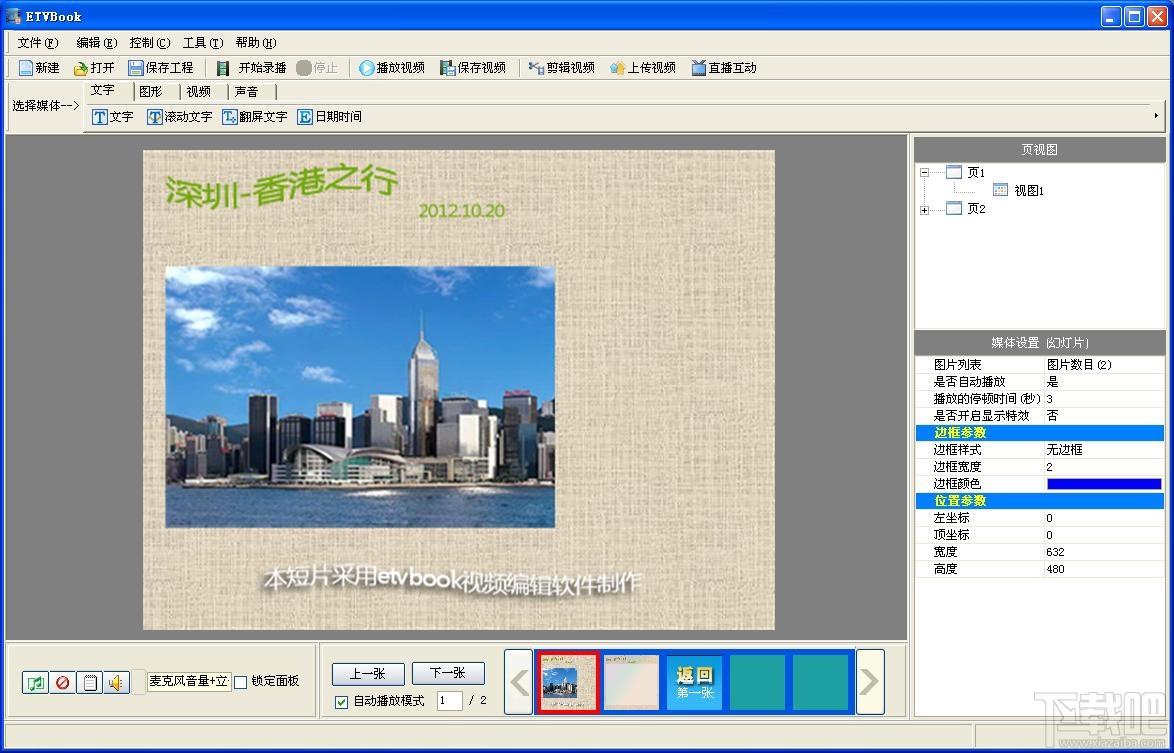Click title 深圳-香港之行 on slide

282,187
